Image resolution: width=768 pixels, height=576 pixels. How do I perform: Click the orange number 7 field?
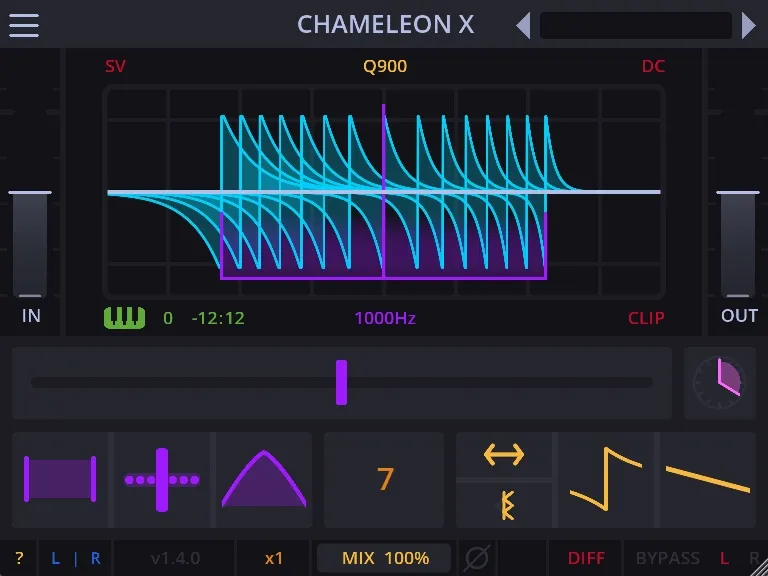coord(384,480)
